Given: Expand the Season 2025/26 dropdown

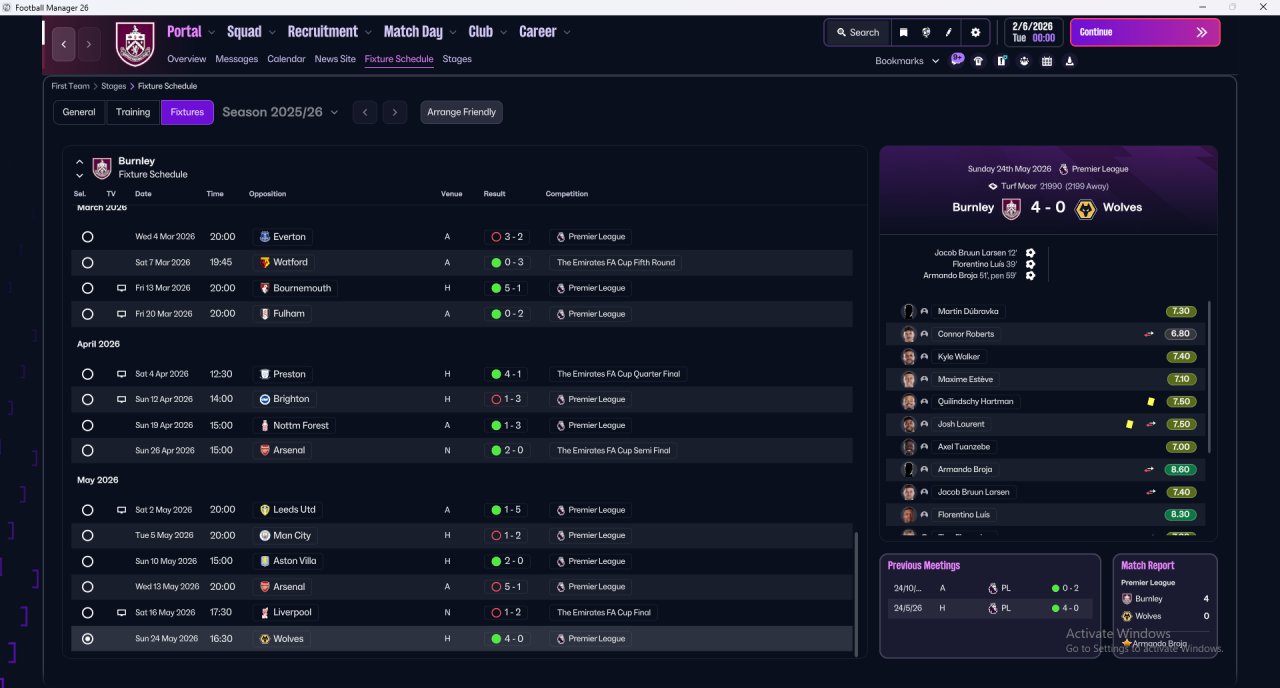Looking at the screenshot, I should (x=280, y=112).
